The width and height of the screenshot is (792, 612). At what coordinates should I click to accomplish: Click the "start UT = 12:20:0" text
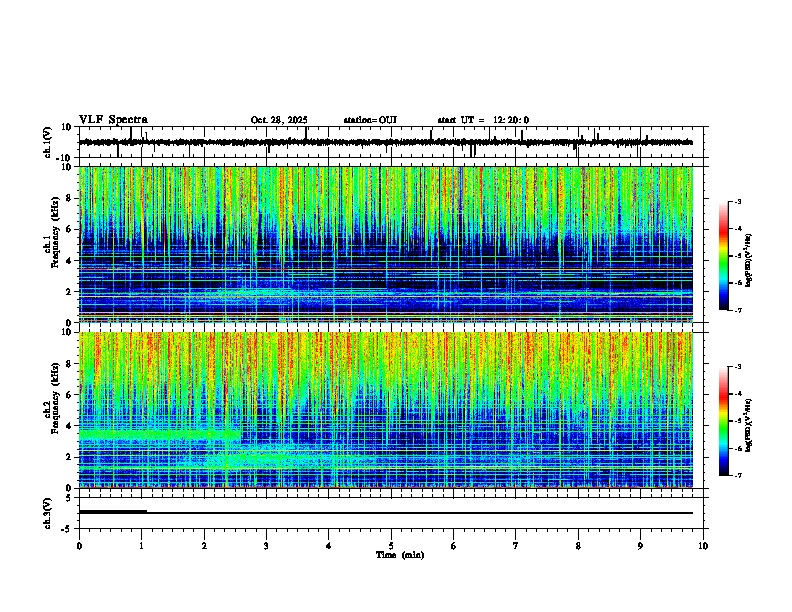pos(483,120)
